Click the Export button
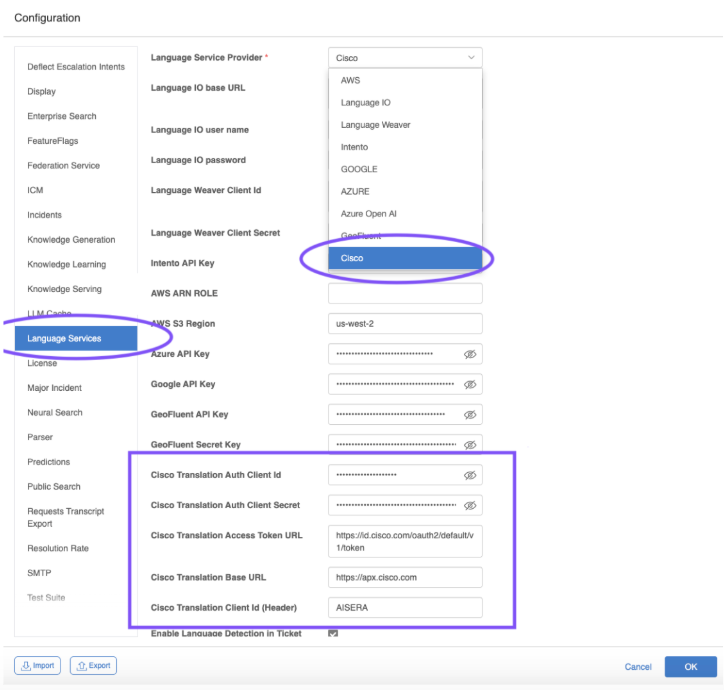The height and width of the screenshot is (690, 724). 93,666
